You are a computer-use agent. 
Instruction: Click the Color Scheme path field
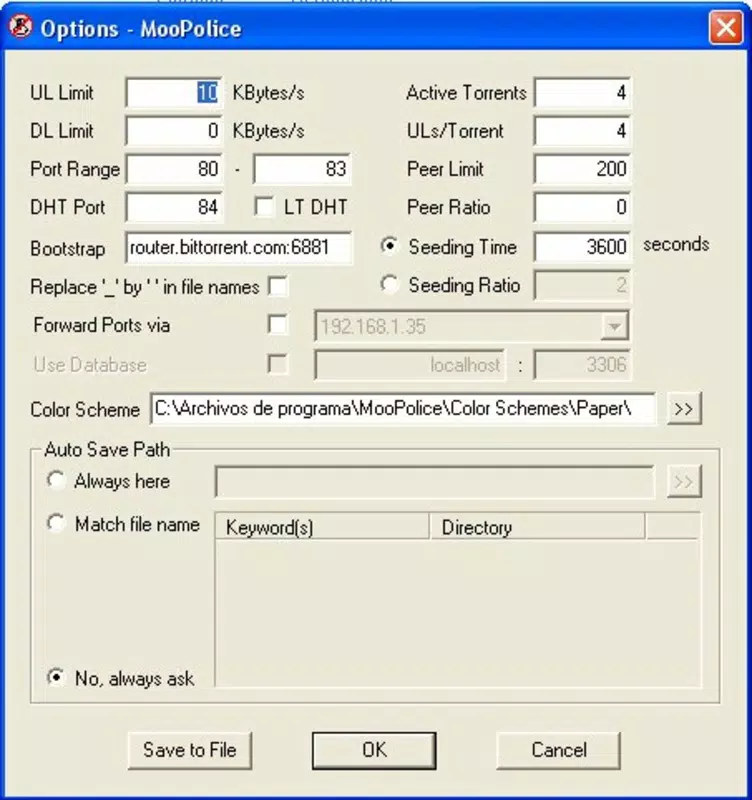click(403, 408)
